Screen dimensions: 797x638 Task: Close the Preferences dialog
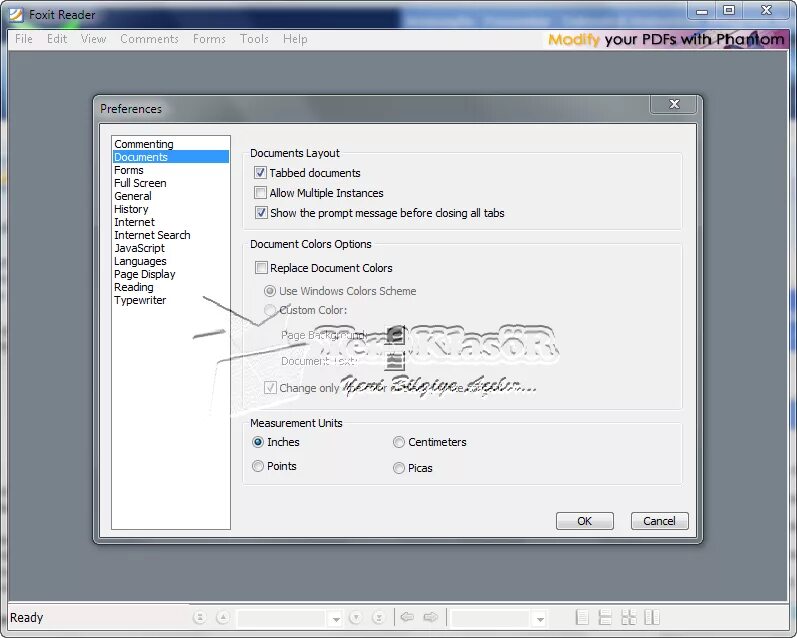674,104
